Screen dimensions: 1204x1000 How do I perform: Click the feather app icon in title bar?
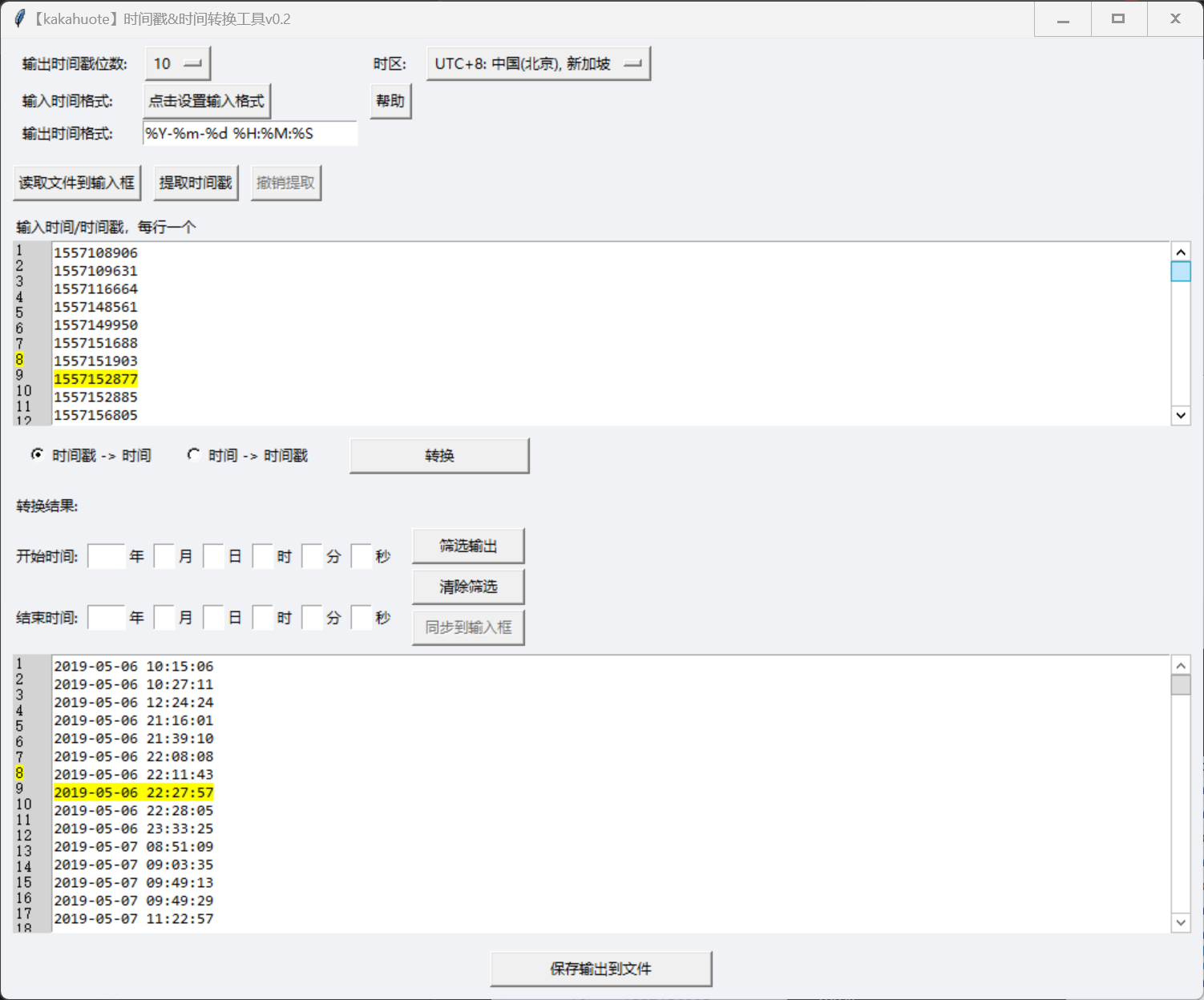tap(19, 18)
